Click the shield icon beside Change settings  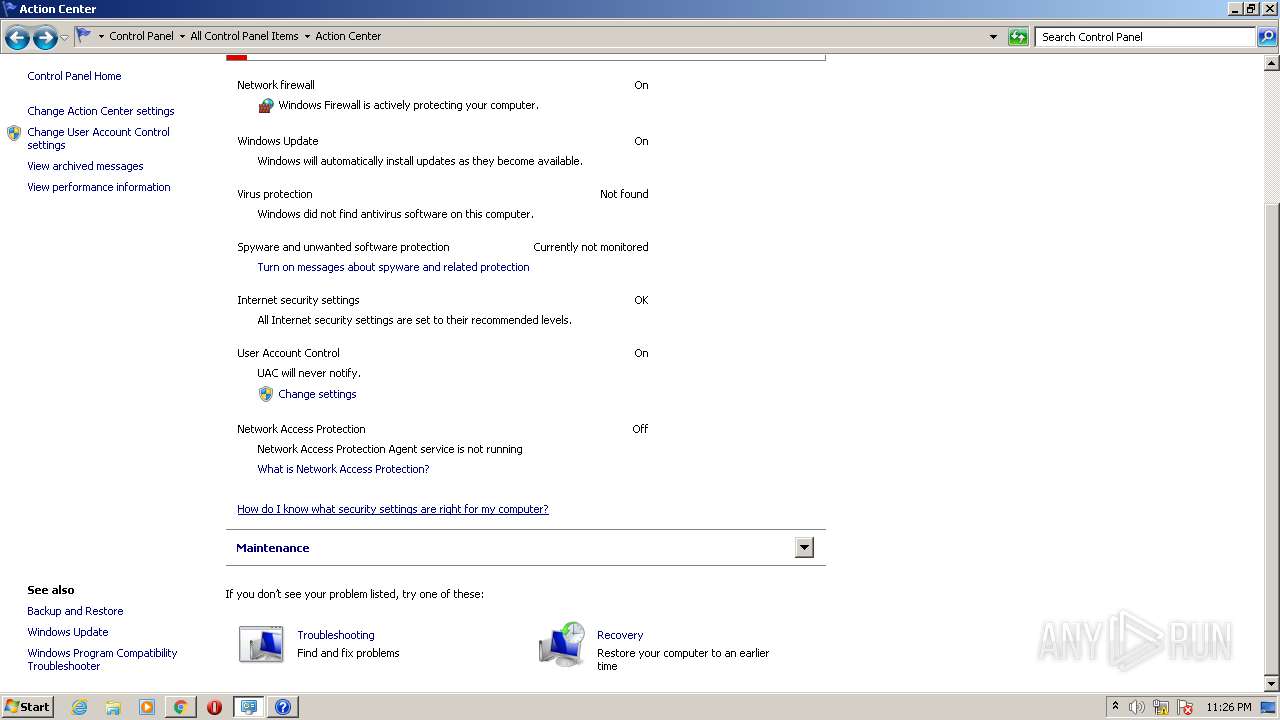266,394
